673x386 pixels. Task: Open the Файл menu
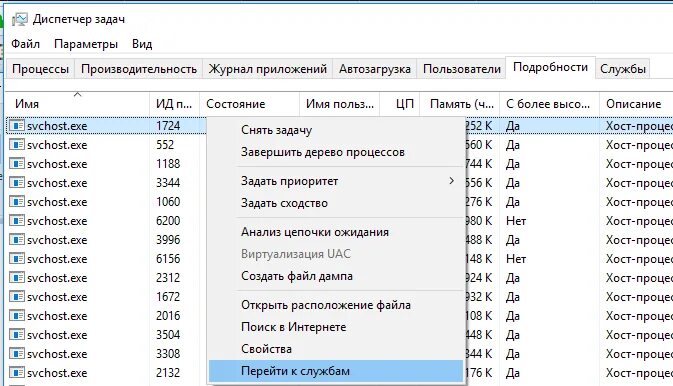25,44
